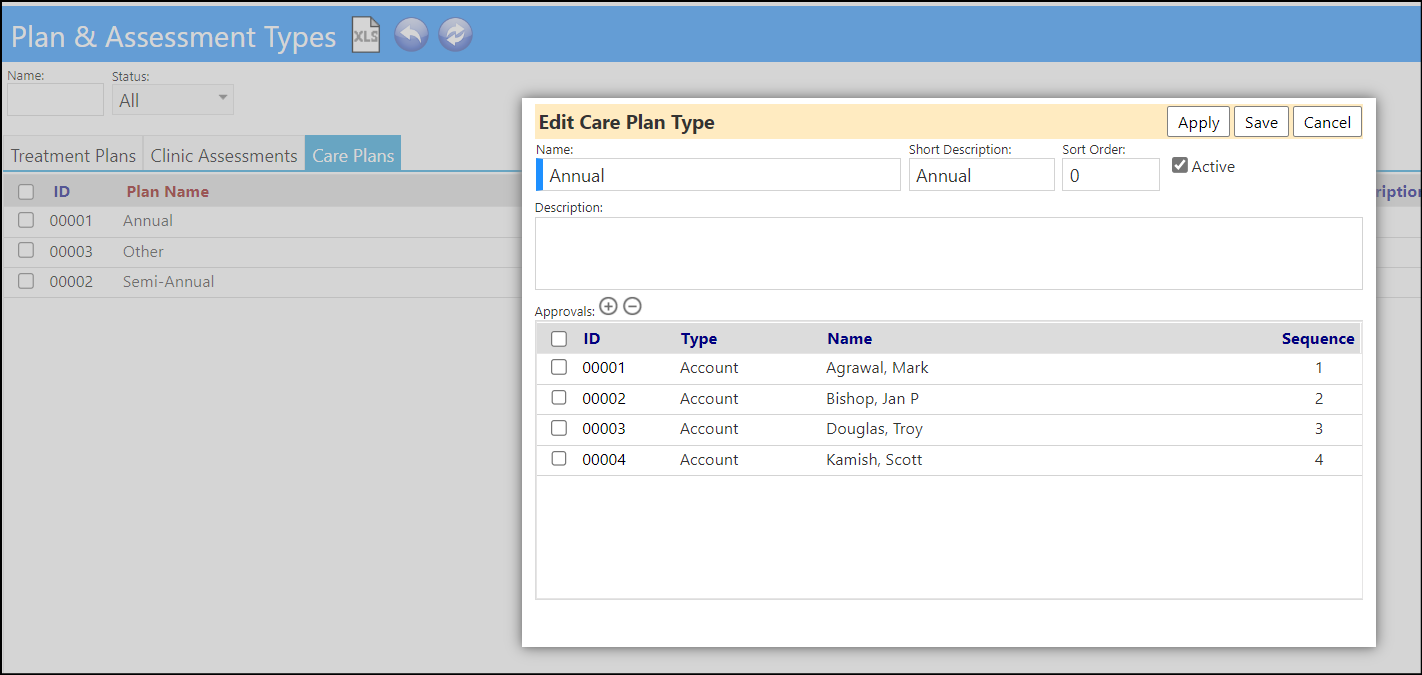Click the Description text area
The height and width of the screenshot is (675, 1422).
pos(949,253)
